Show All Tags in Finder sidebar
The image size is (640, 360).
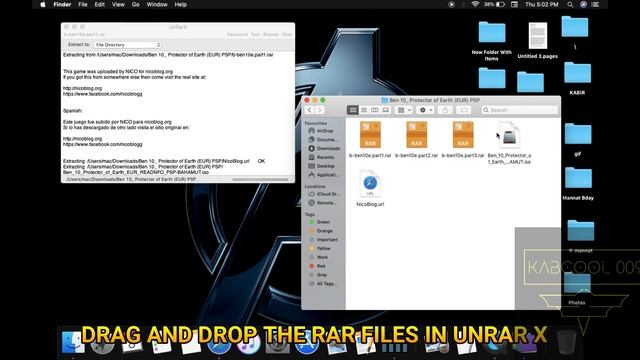pos(322,284)
